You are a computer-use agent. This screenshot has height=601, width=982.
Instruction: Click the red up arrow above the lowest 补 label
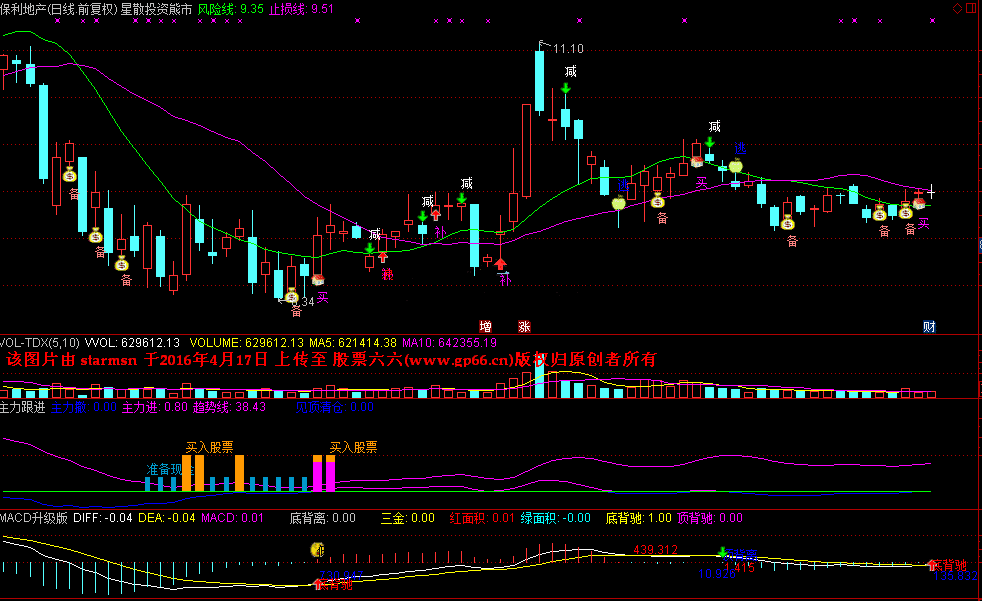tap(501, 263)
